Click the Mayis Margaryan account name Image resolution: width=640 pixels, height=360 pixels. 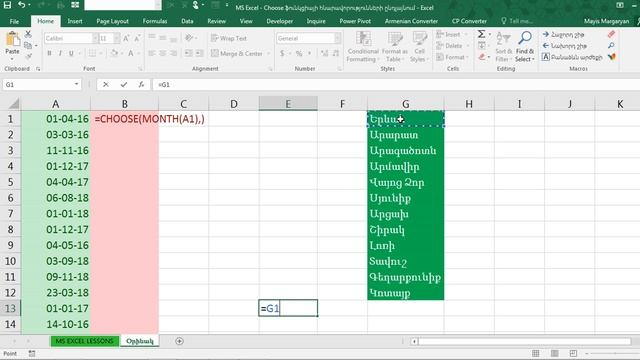606,21
